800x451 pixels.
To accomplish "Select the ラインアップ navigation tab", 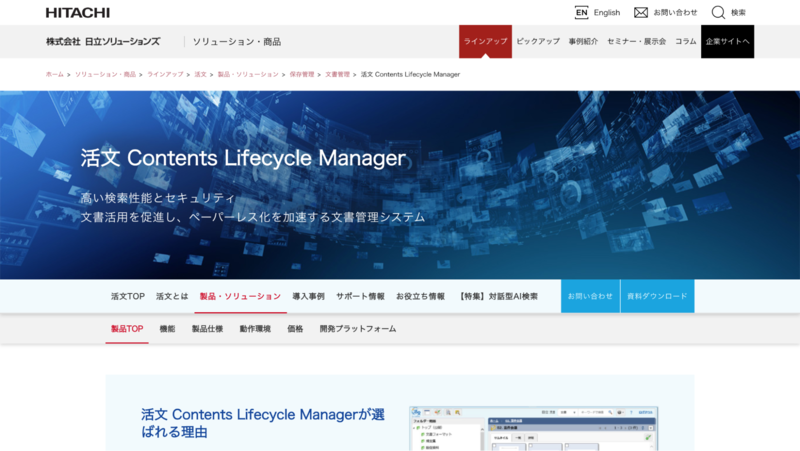I will pyautogui.click(x=485, y=41).
